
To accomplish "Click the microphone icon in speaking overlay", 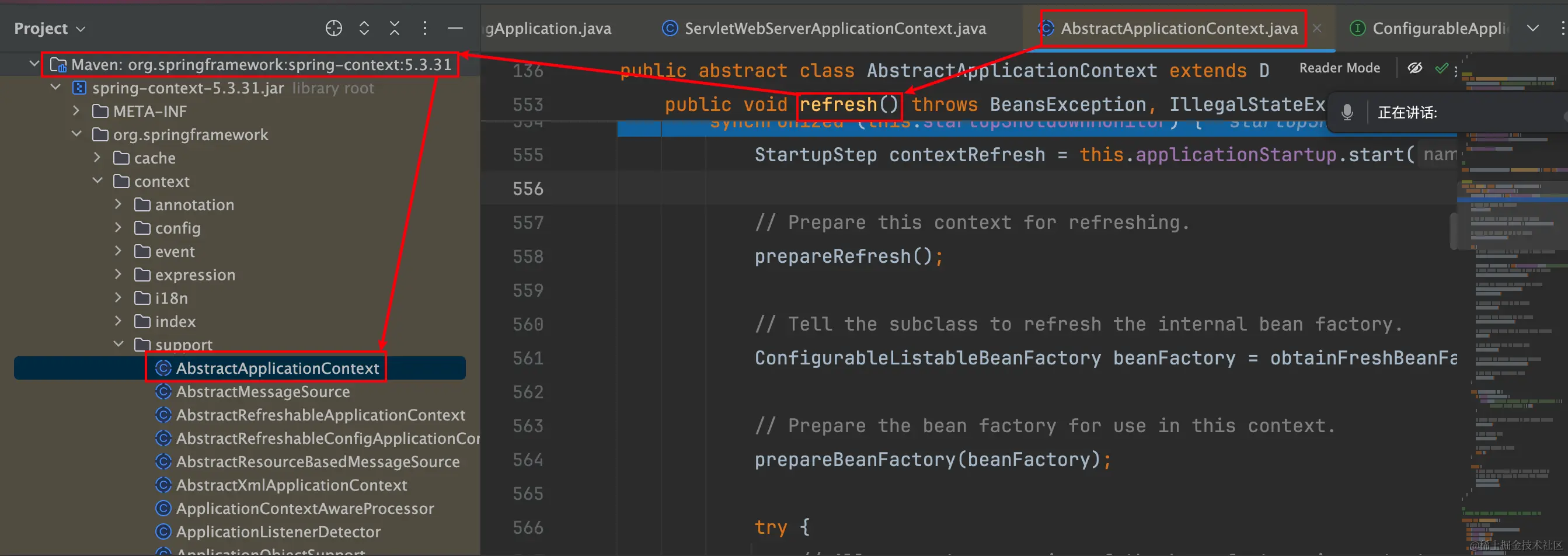I will coord(1347,113).
